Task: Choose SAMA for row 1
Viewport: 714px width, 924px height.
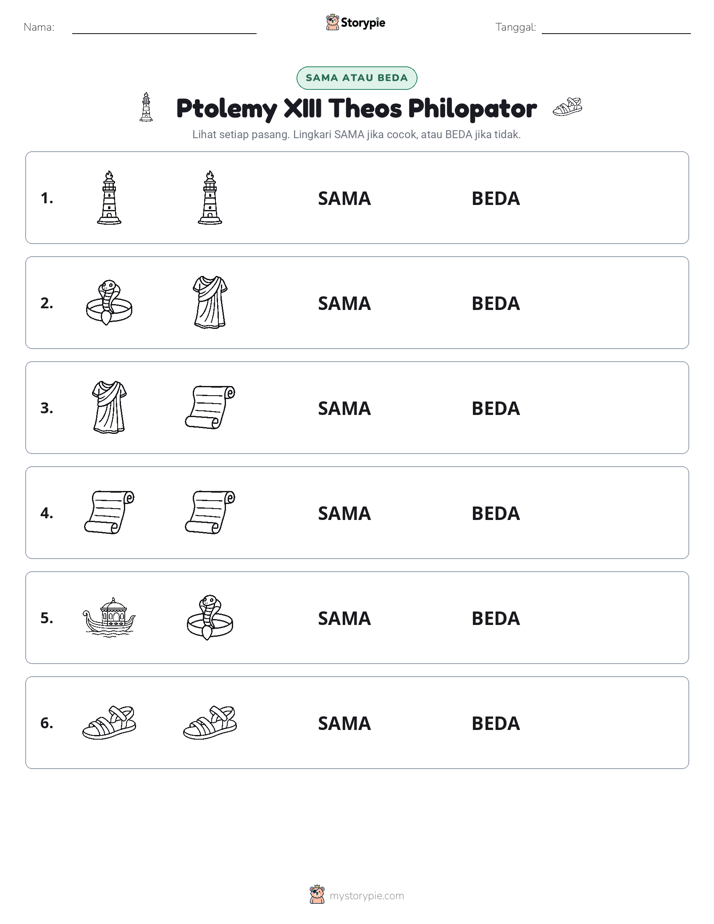Action: click(344, 199)
